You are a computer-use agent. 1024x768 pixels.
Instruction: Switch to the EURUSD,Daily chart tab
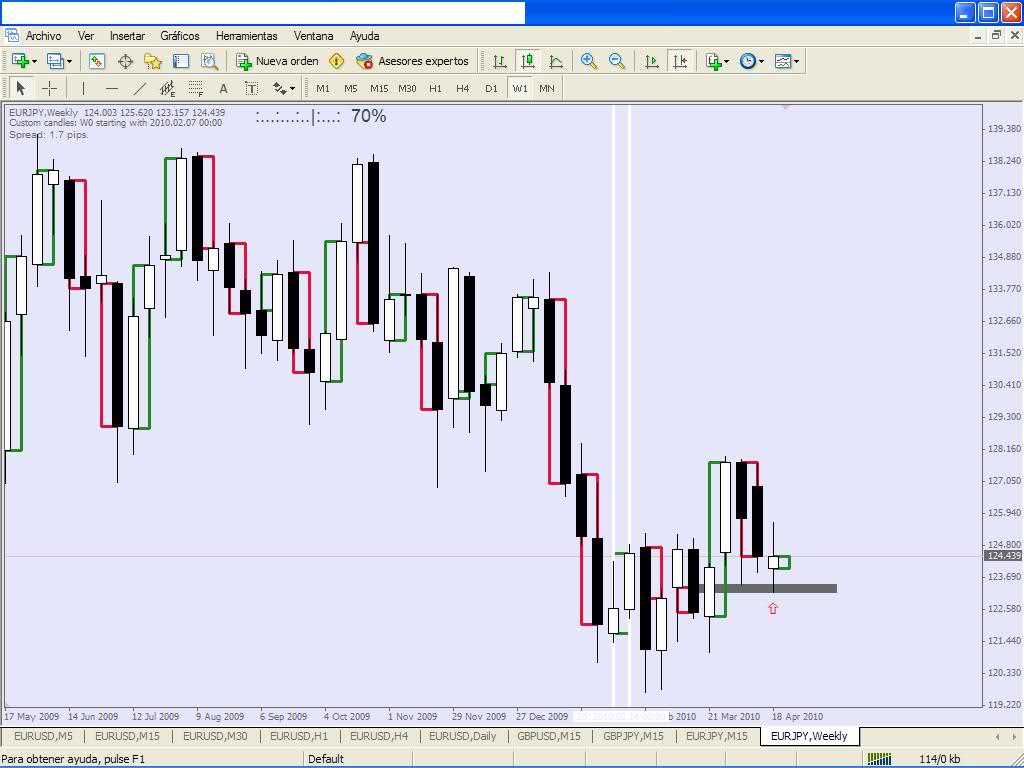[462, 736]
